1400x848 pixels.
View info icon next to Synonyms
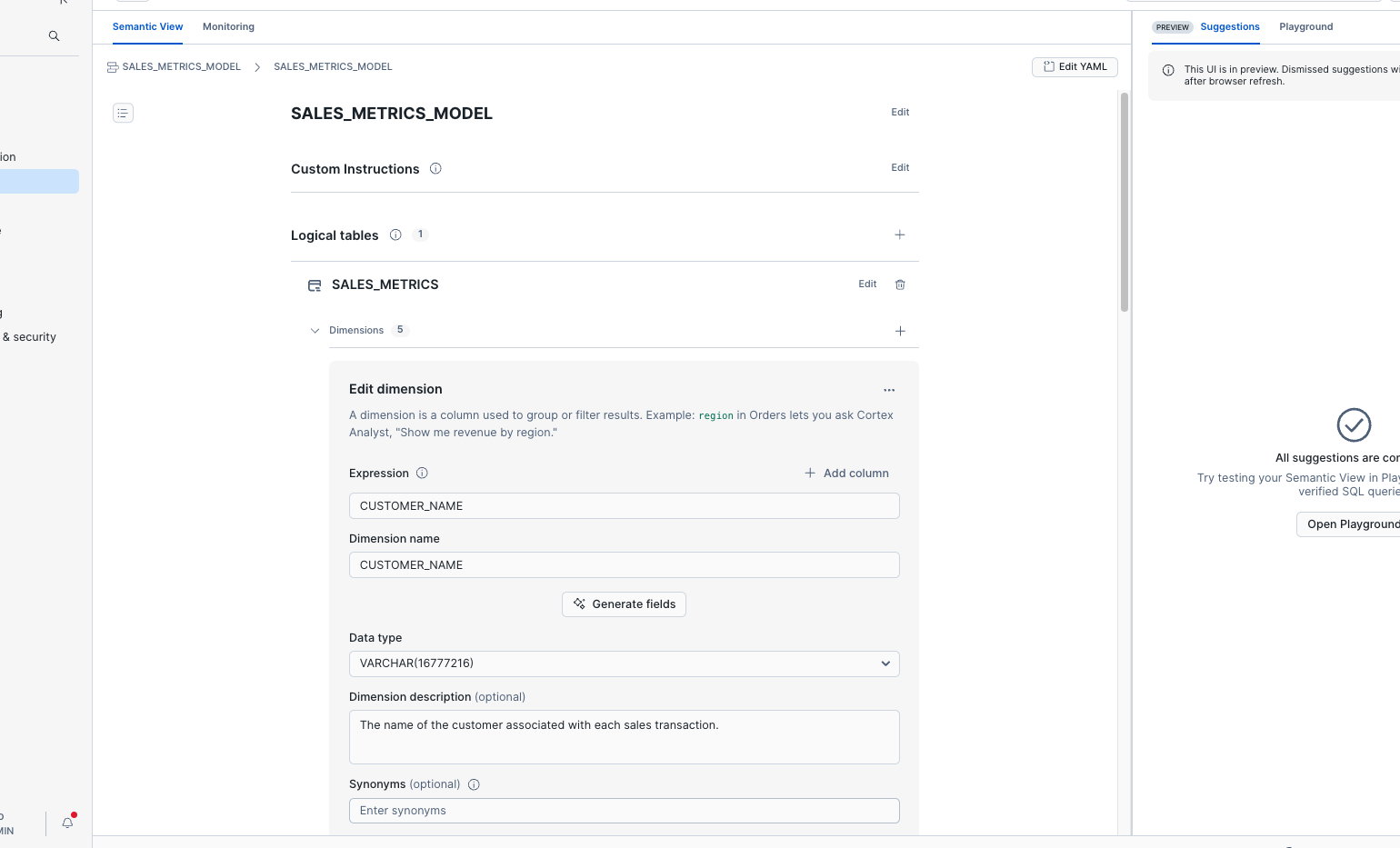(474, 784)
